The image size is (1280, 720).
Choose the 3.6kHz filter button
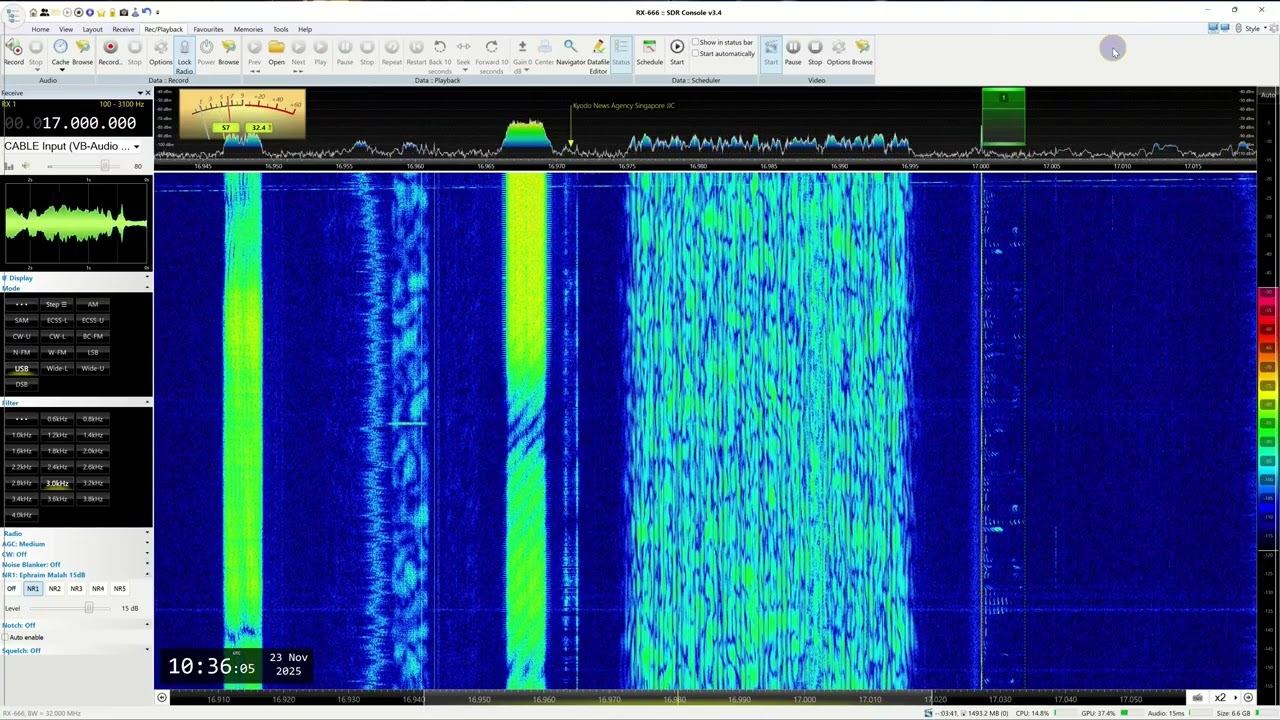point(57,499)
